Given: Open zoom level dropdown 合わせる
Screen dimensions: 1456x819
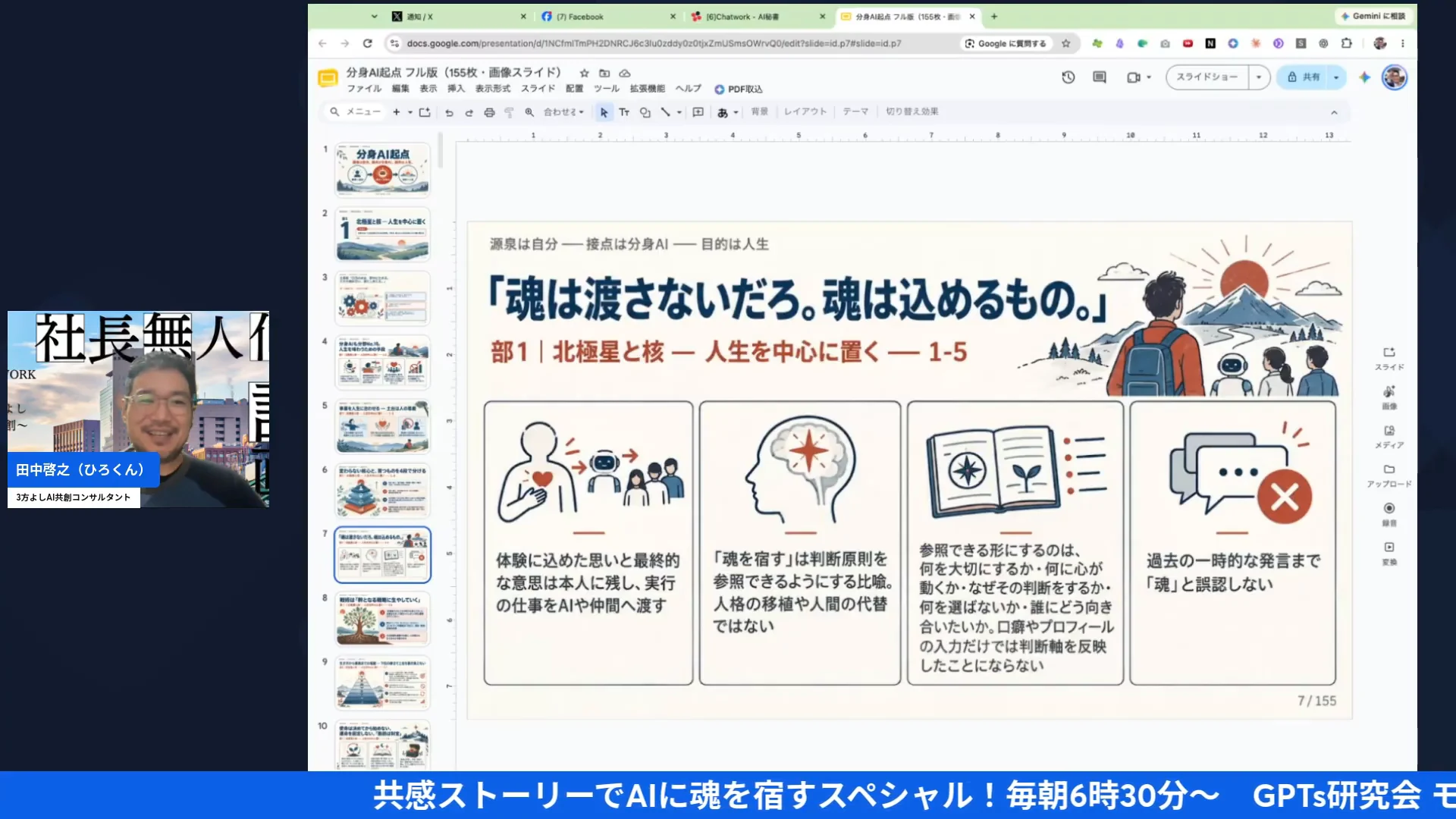Looking at the screenshot, I should coord(563,112).
